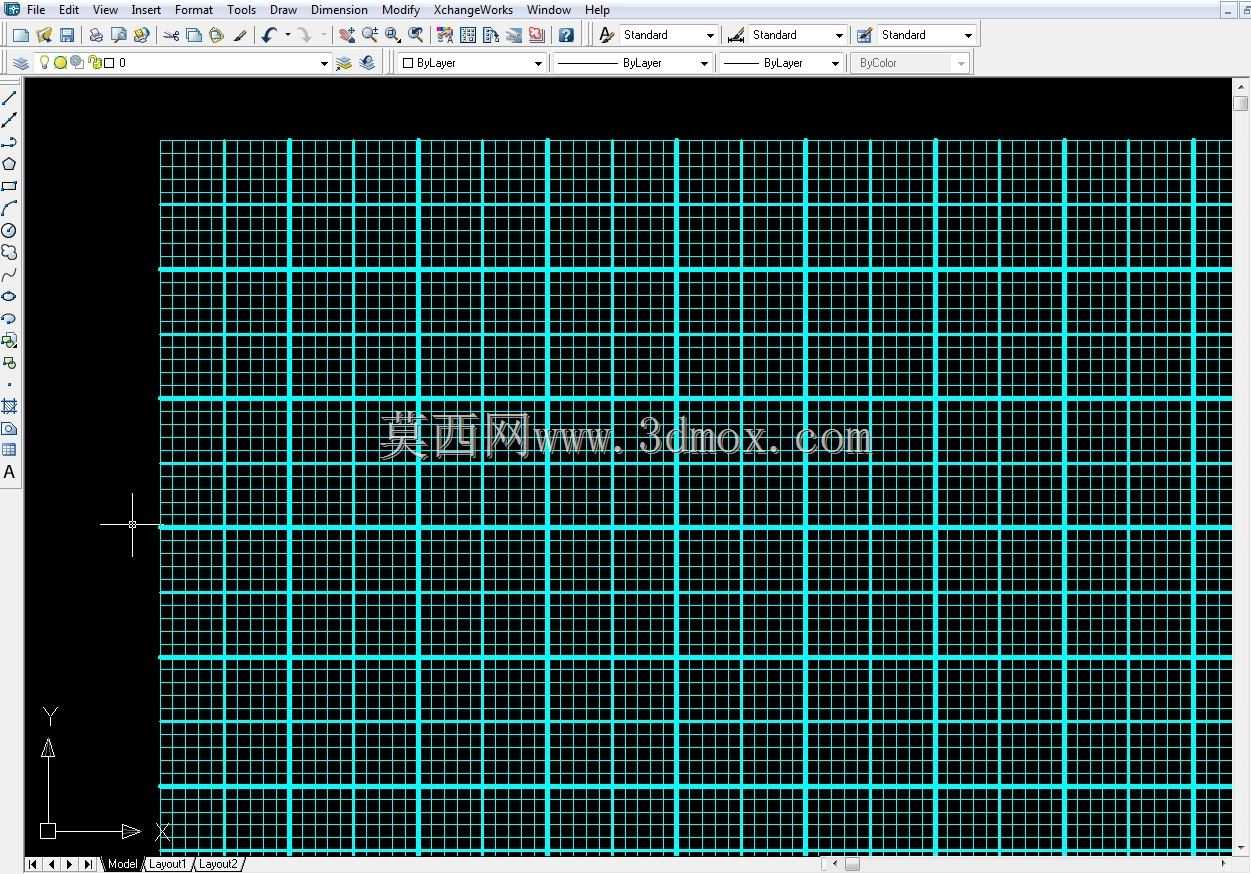Select the Hatch tool
This screenshot has width=1251, height=874.
9,406
